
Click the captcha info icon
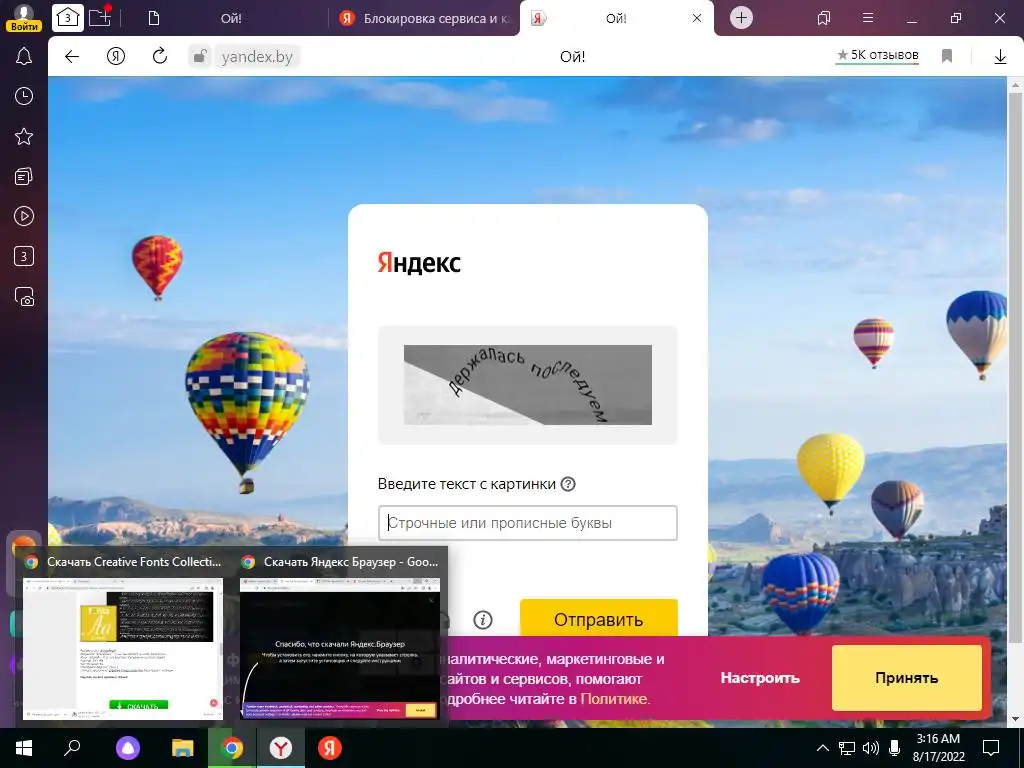click(x=483, y=620)
